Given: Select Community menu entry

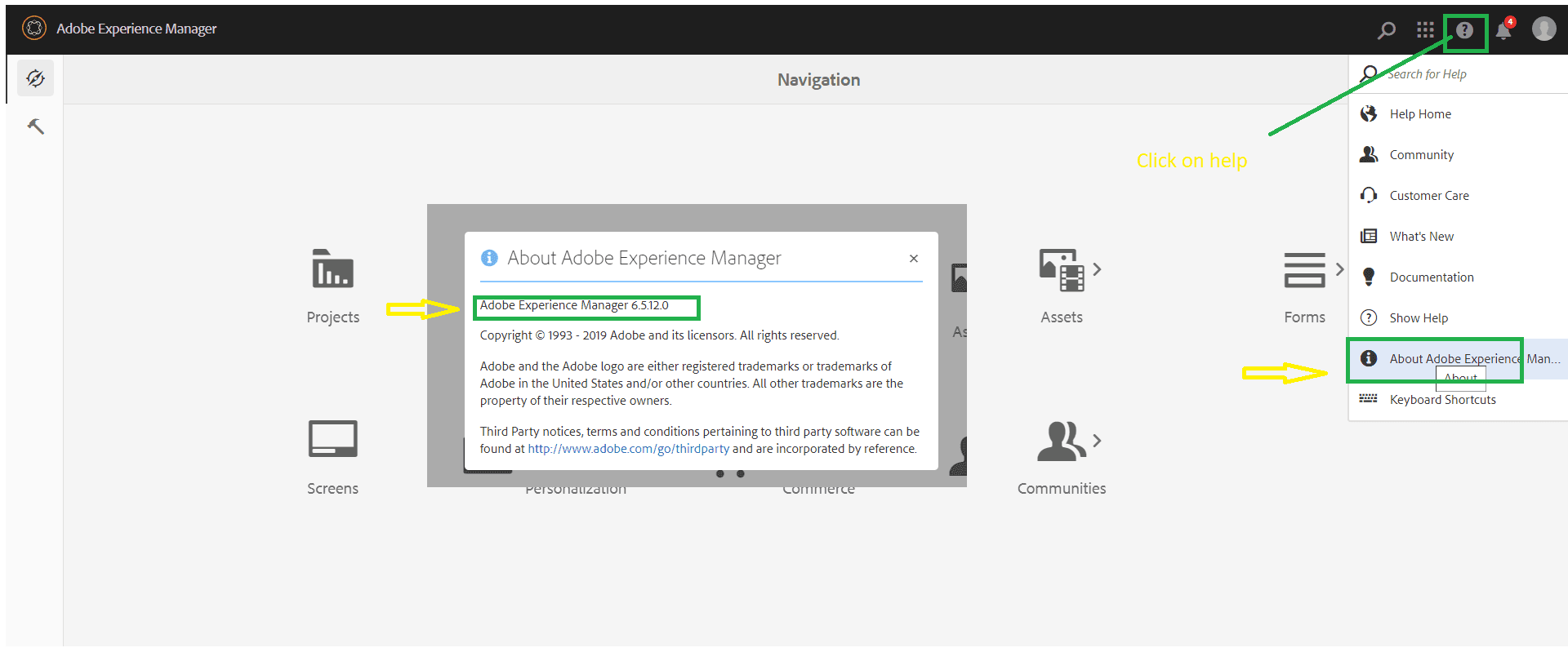Looking at the screenshot, I should (1458, 155).
